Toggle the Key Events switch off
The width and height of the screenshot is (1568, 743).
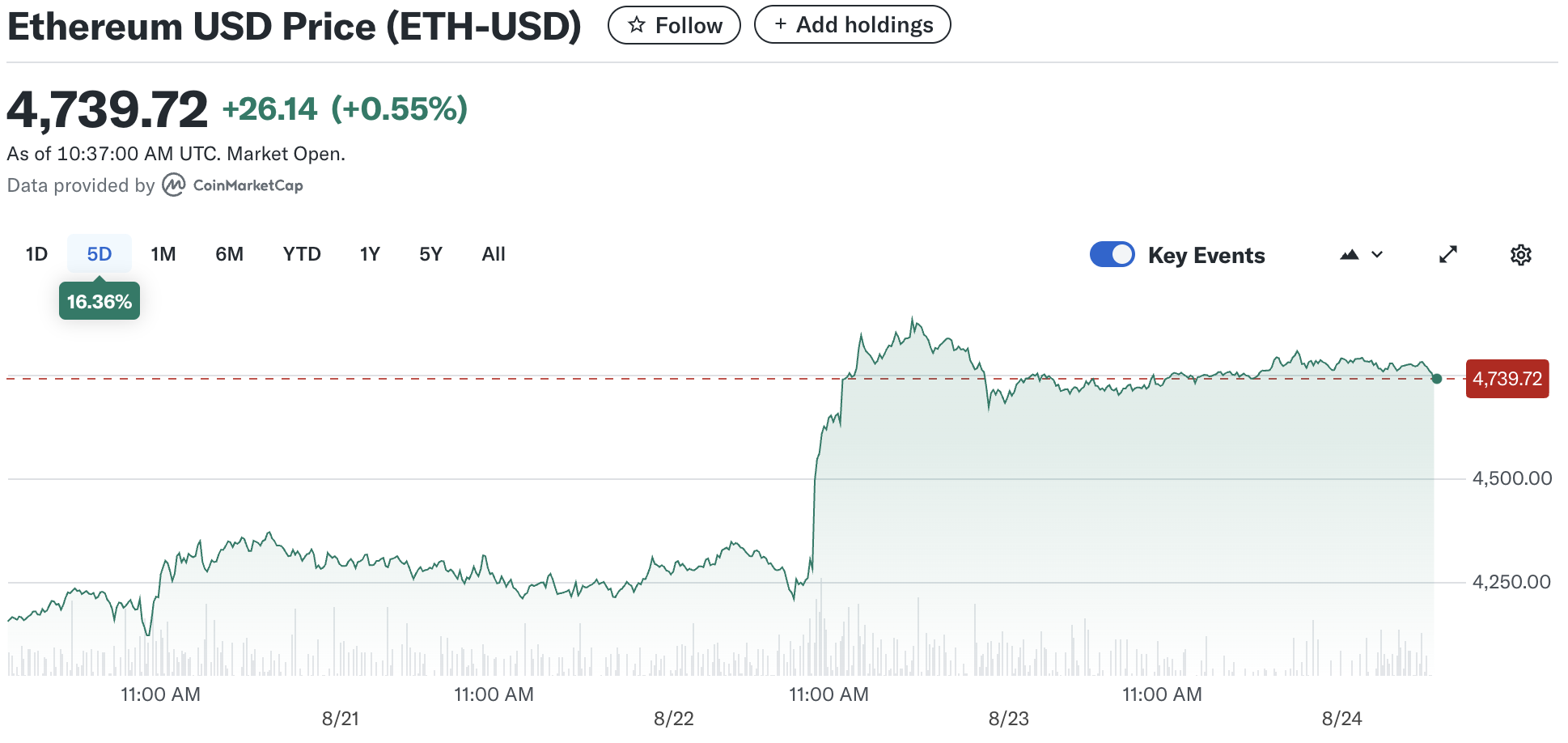[x=1112, y=255]
